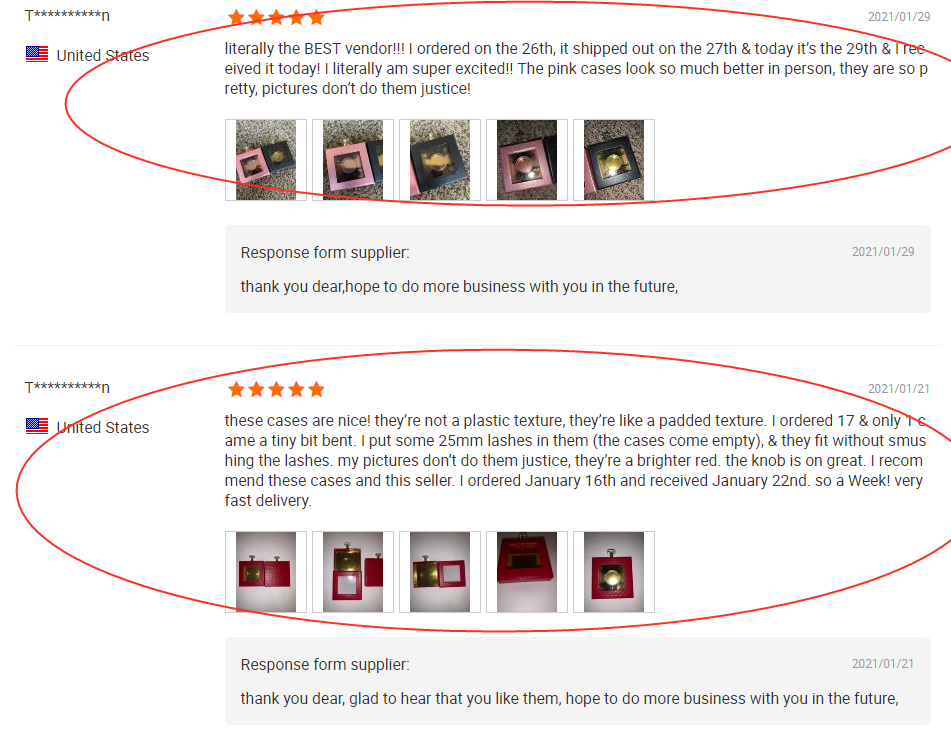
Task: View fifth photo in first review
Action: [x=614, y=160]
